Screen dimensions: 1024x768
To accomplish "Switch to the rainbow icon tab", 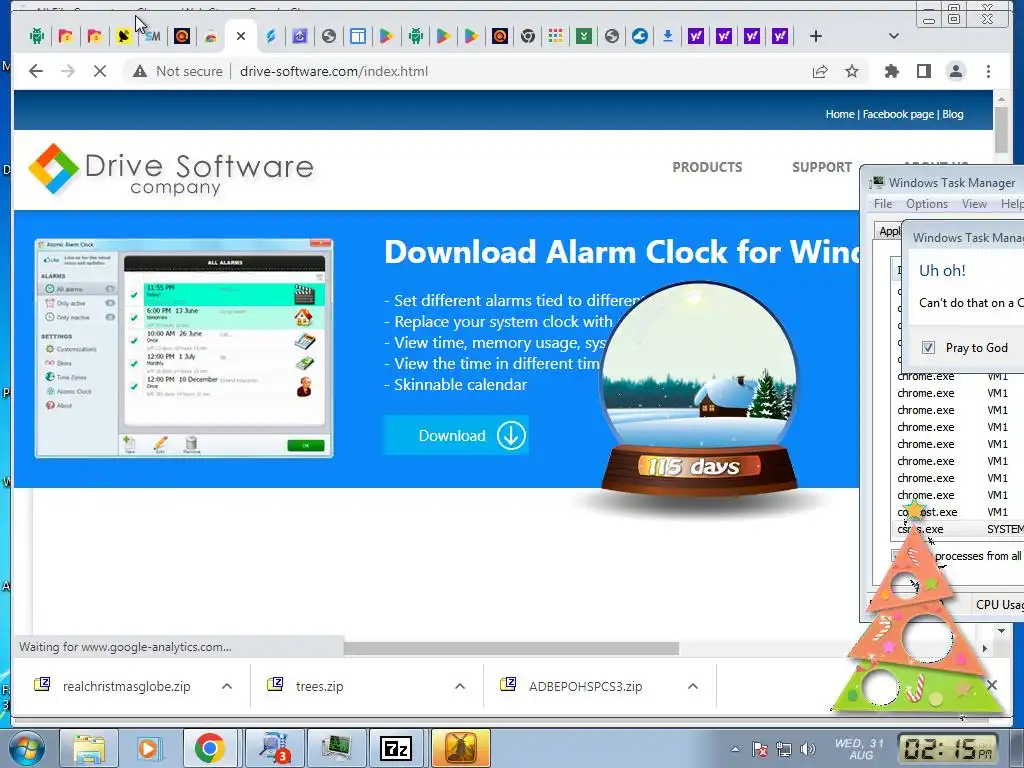I will [x=210, y=36].
